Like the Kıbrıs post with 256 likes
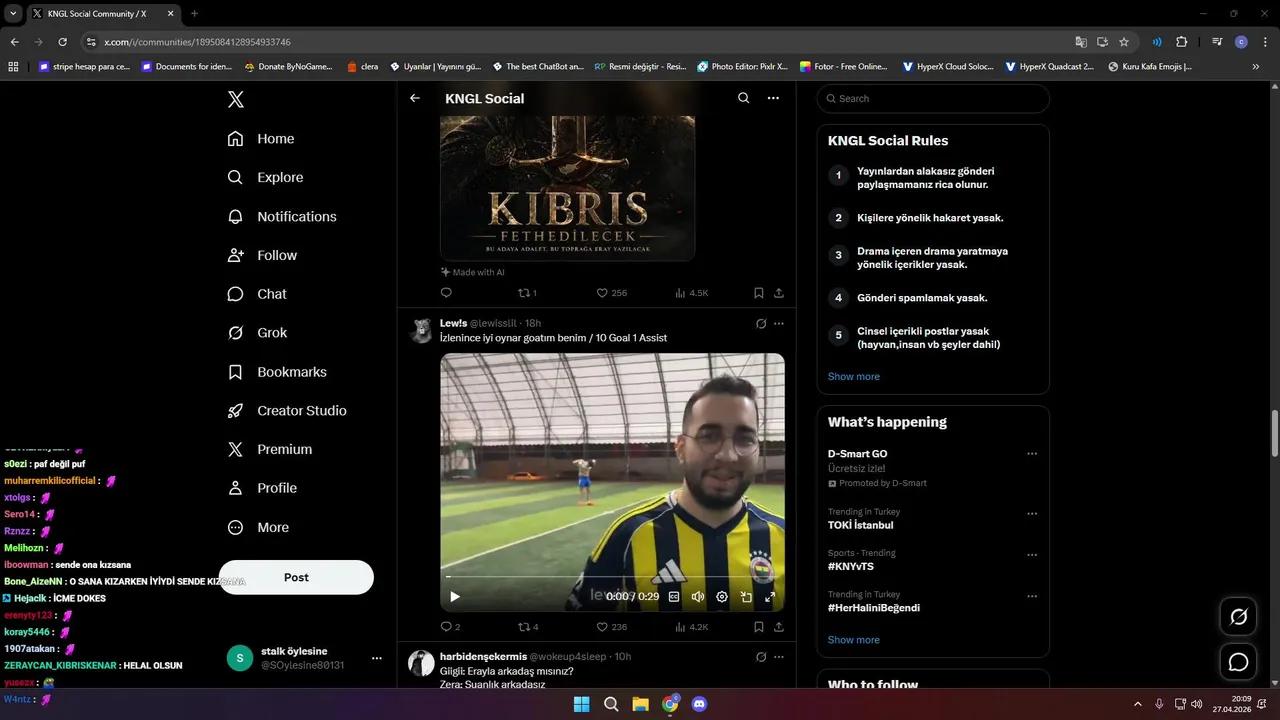The width and height of the screenshot is (1280, 720). click(612, 293)
